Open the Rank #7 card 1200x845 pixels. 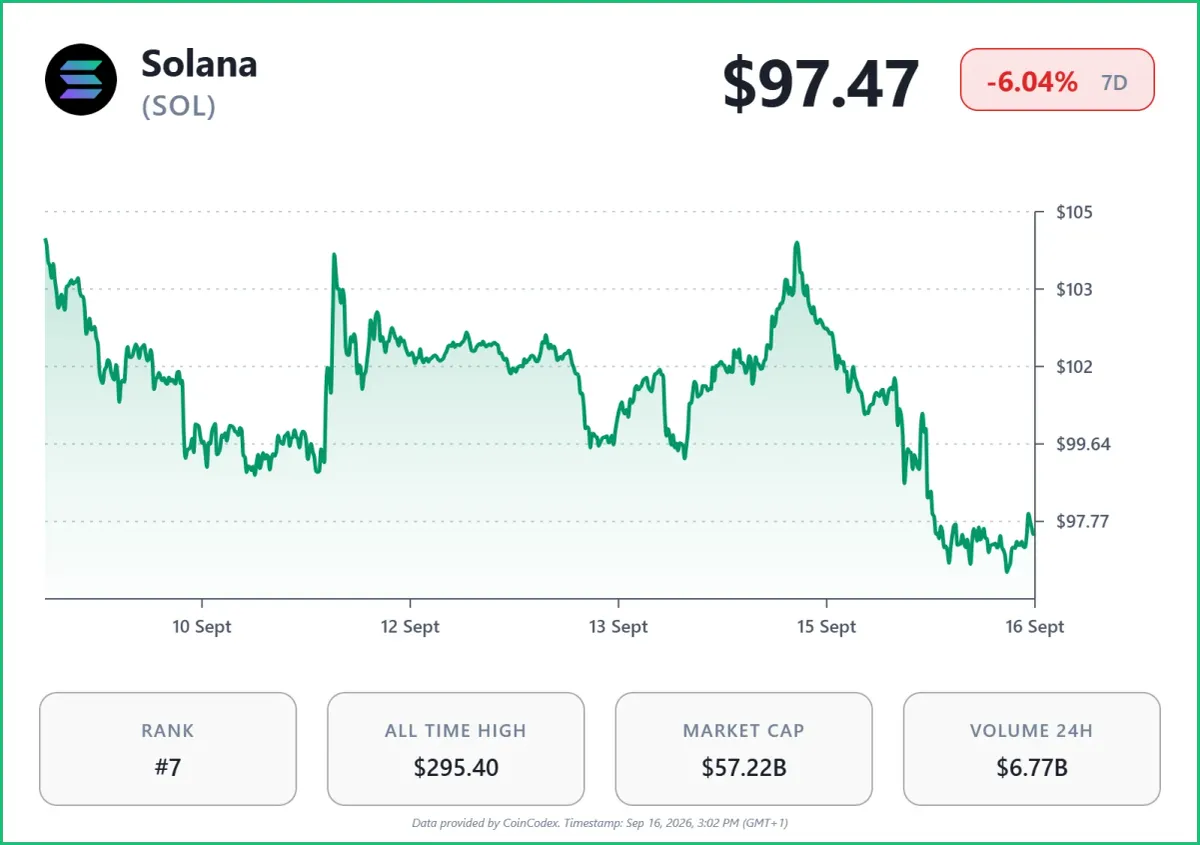(x=168, y=749)
